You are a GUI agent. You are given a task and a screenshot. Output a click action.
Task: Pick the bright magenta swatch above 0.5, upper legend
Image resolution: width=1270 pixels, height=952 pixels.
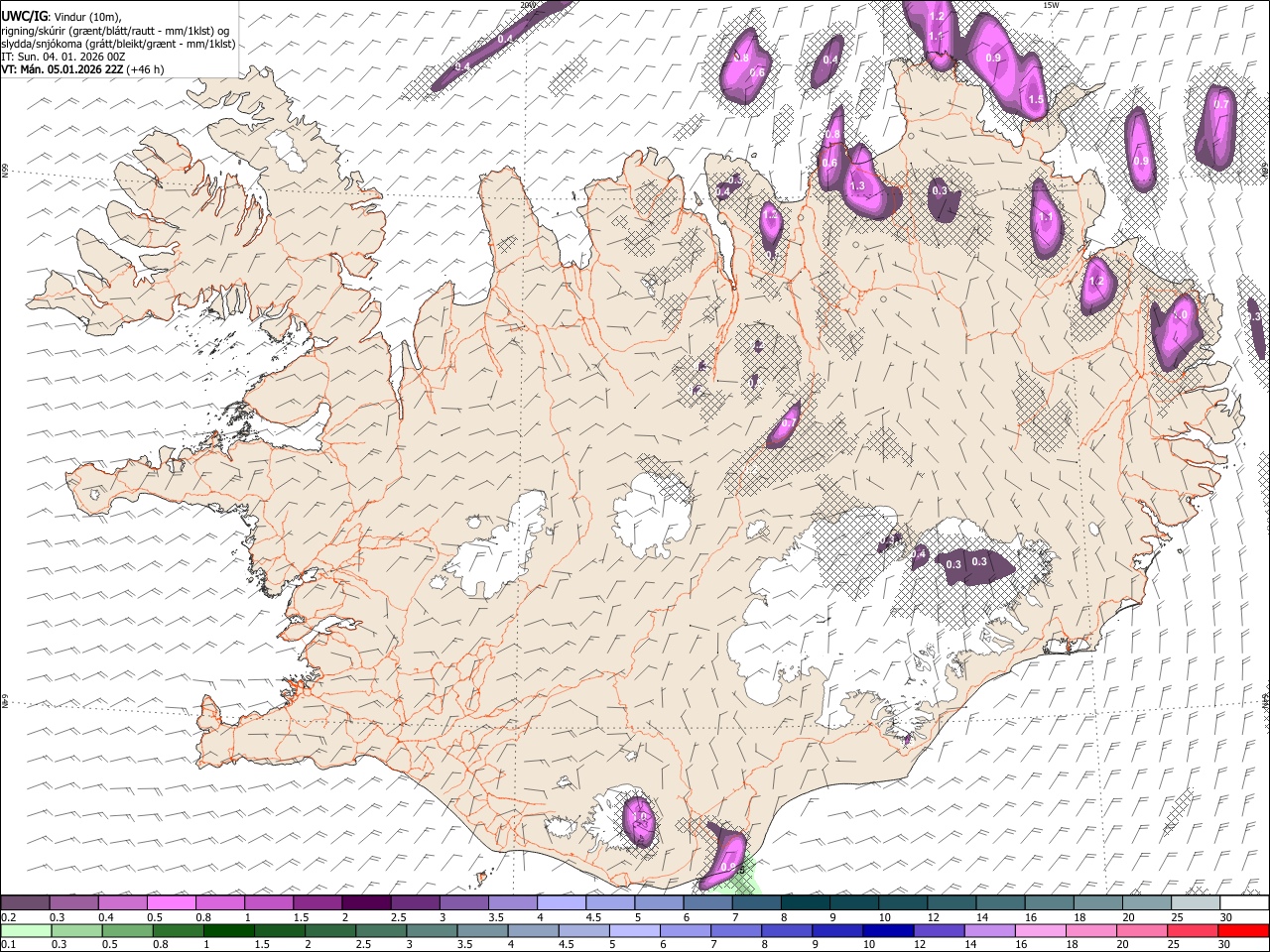171,902
